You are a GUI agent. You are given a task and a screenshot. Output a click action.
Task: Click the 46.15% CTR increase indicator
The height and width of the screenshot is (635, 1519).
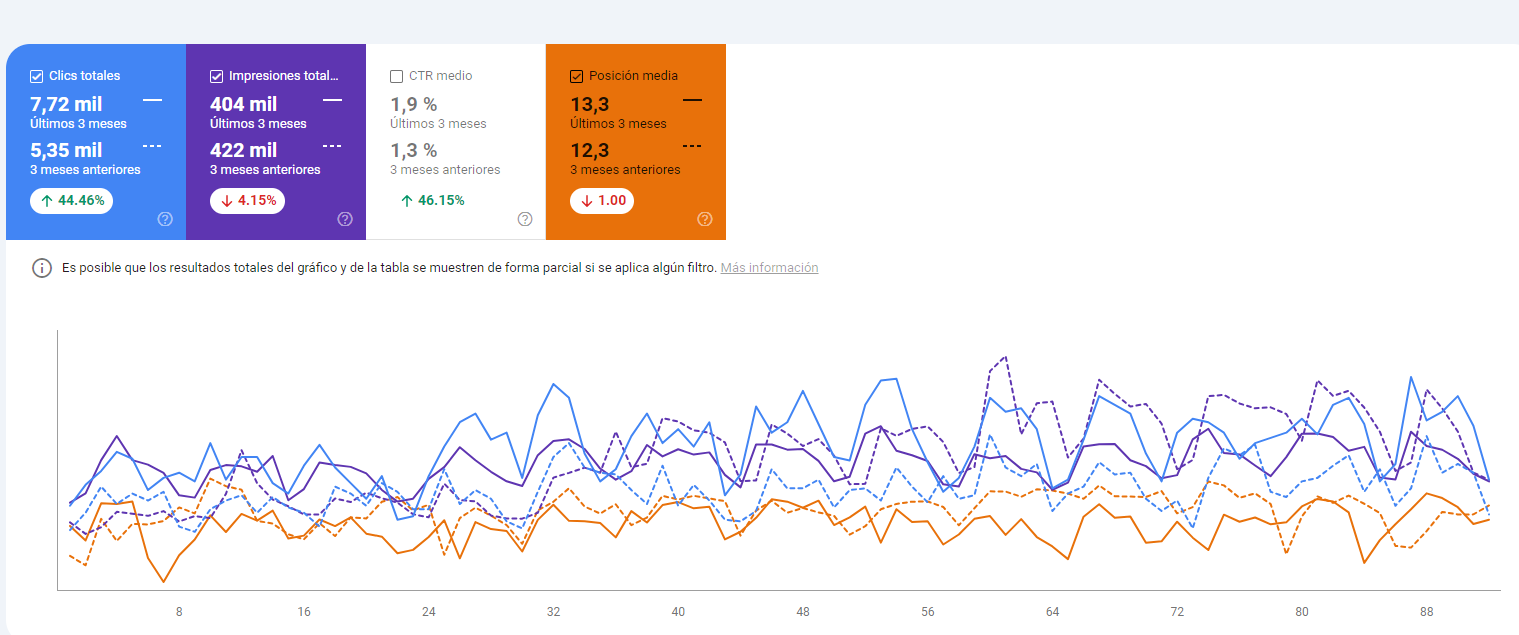[432, 200]
